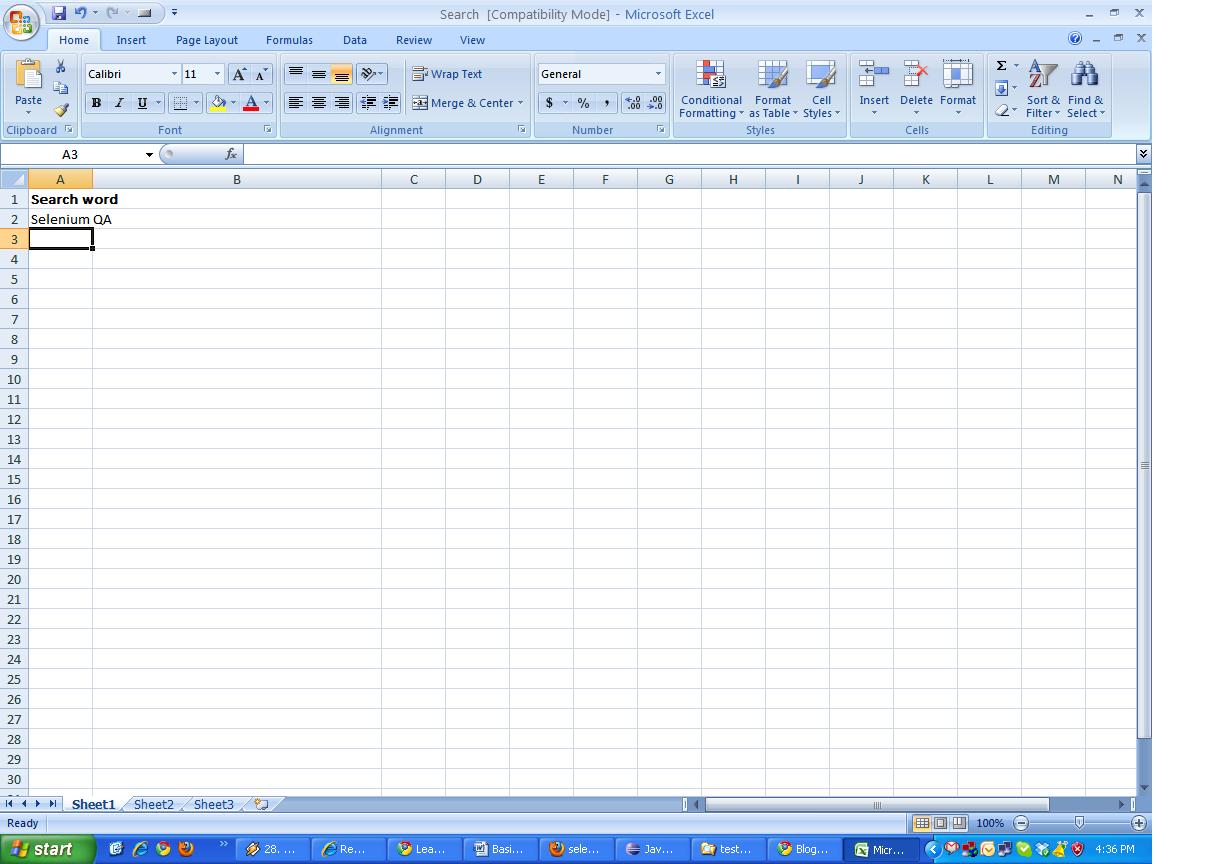Screen dimensions: 1218x864
Task: Open Find & Select
Action: [x=1085, y=90]
